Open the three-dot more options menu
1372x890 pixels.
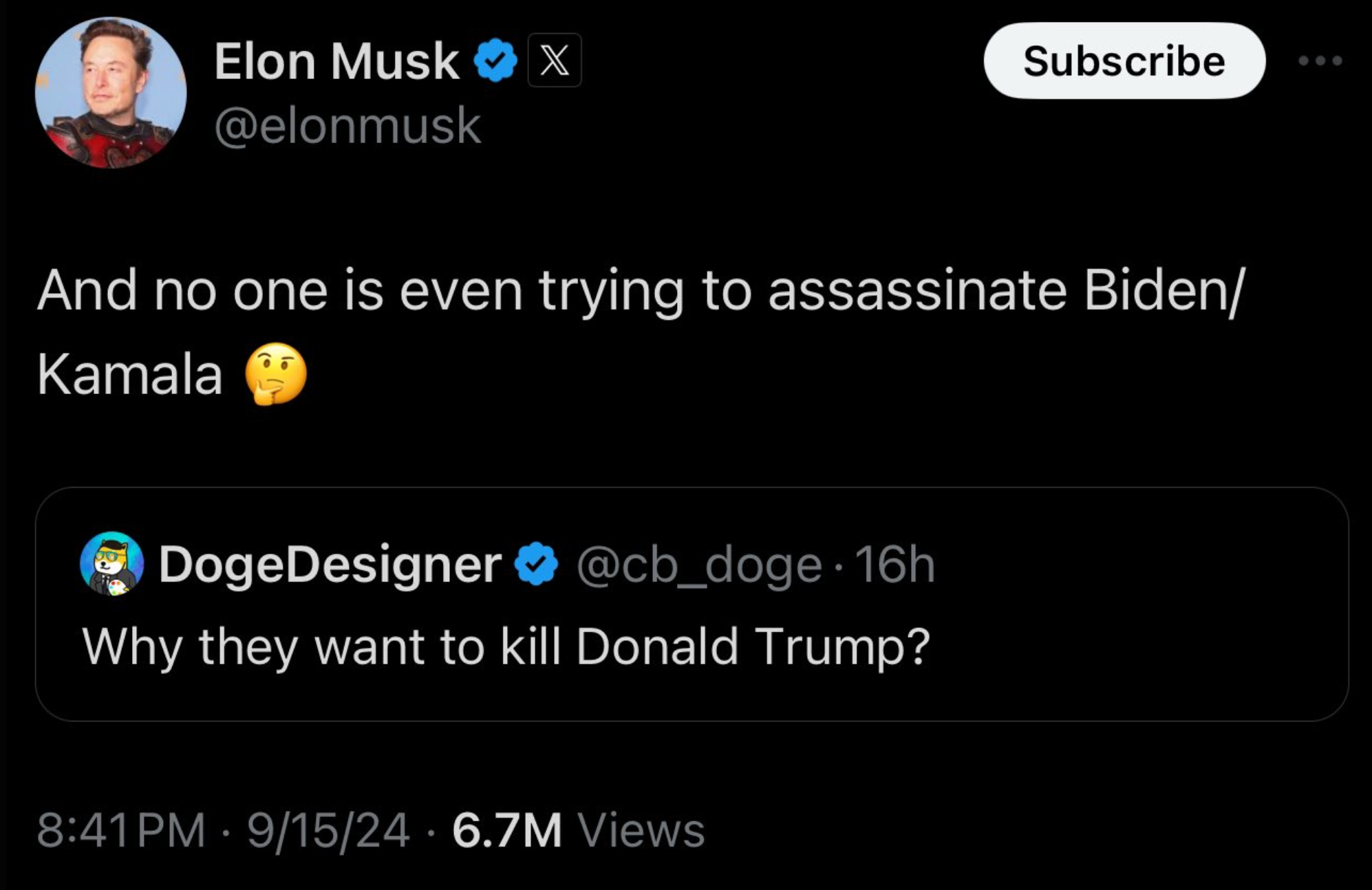tap(1320, 61)
